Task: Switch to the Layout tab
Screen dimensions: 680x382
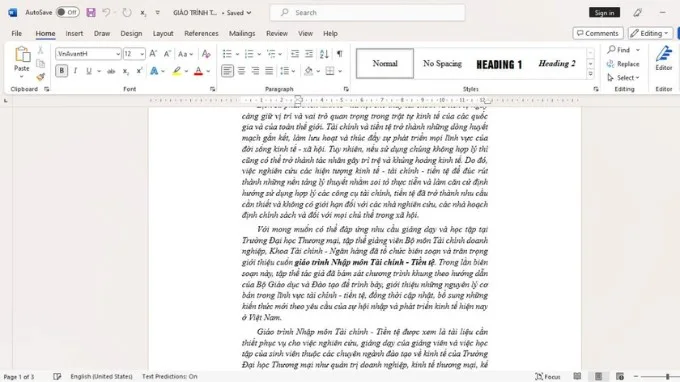Action: [x=163, y=33]
